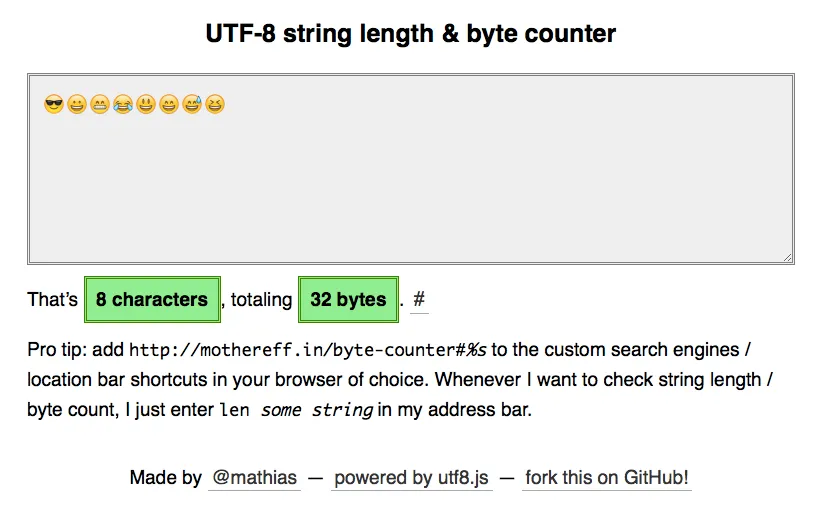Click the sixth emoji, left of sweat-drop emoji

[x=169, y=104]
